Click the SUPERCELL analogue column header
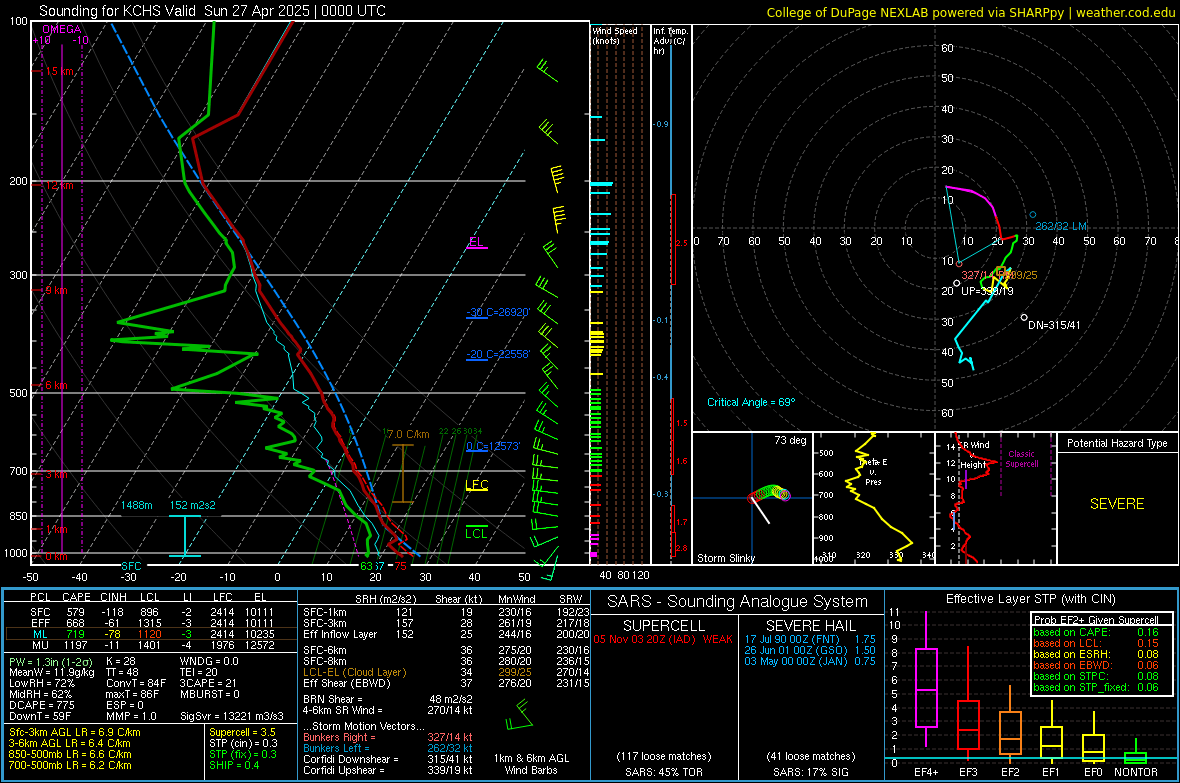Screen dimensions: 1180x783 [664, 626]
